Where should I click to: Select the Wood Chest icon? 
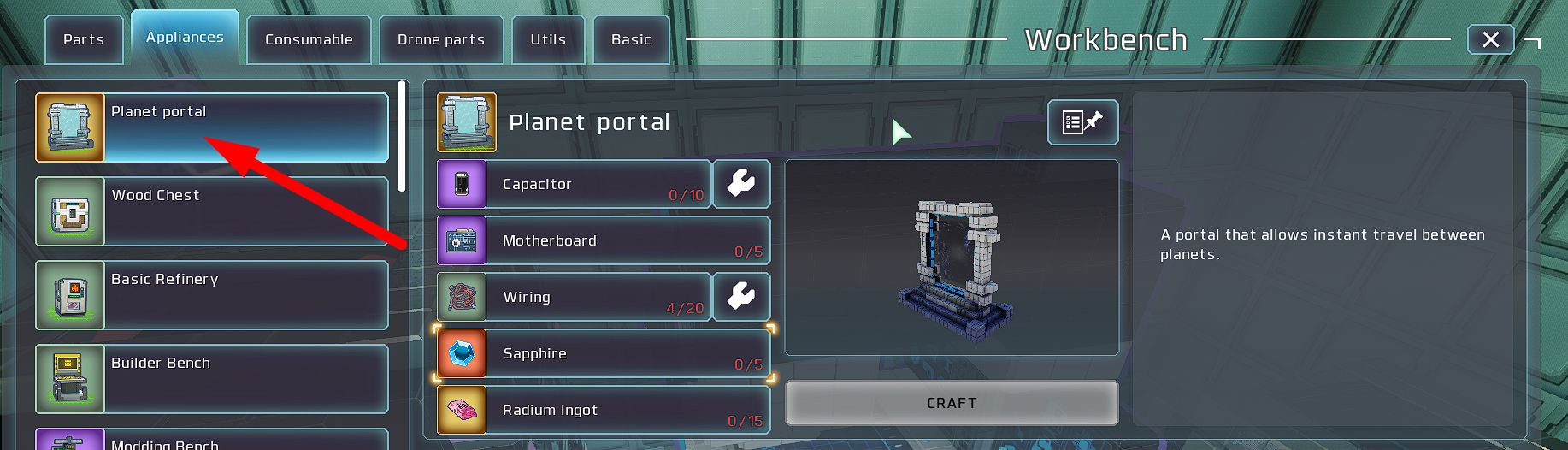point(70,211)
